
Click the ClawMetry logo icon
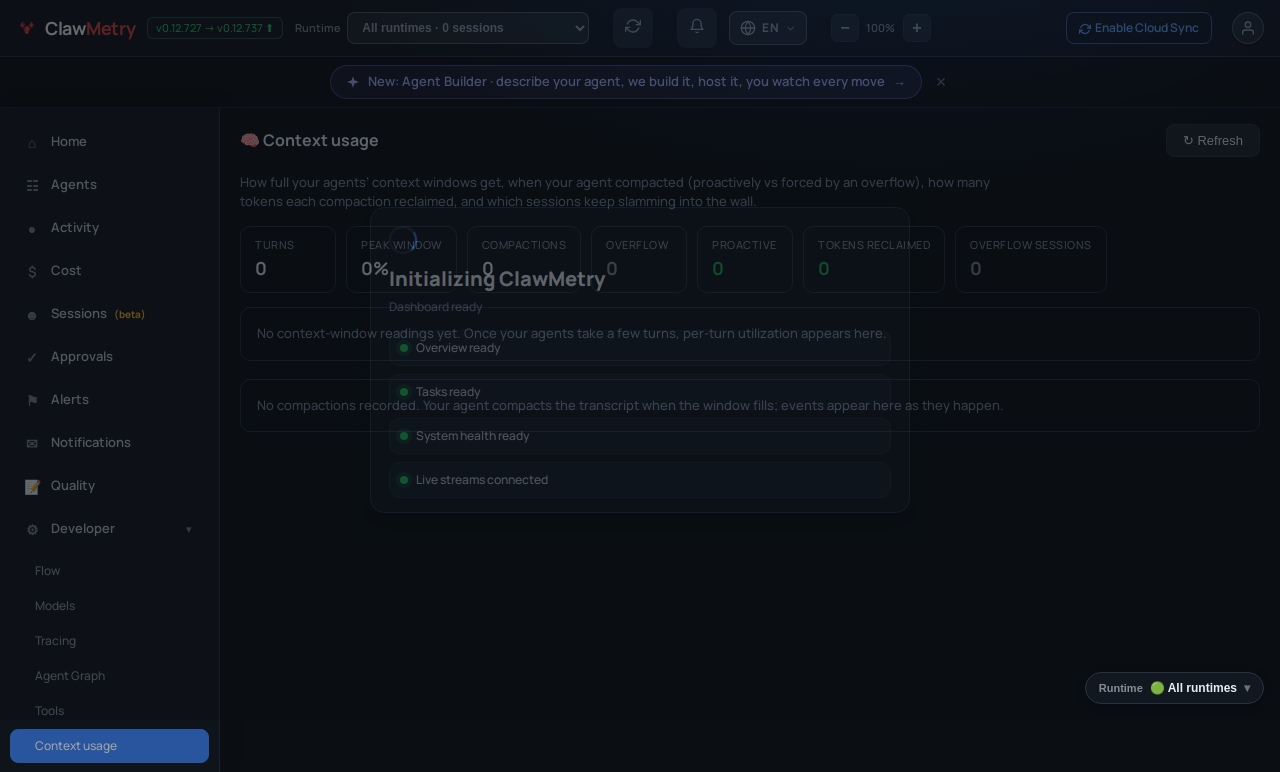coord(27,29)
